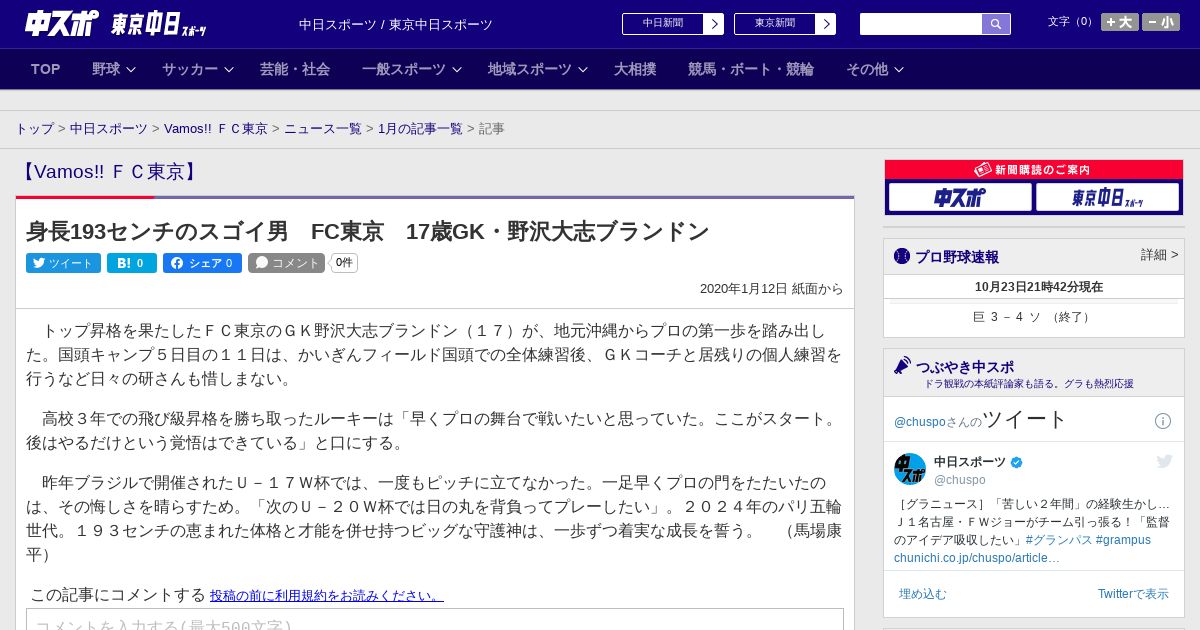1200x630 pixels.
Task: Click the 巨 3 − 4 ソ score
Action: coord(1033,317)
